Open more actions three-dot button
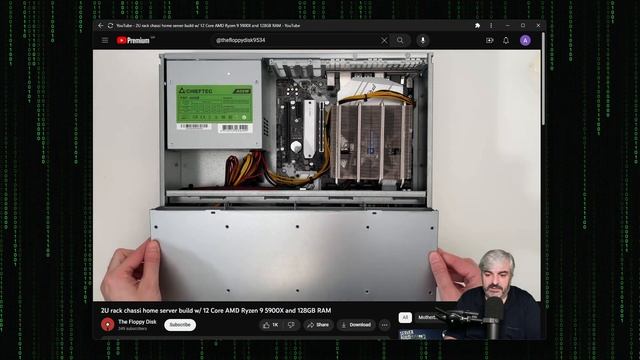 (x=384, y=325)
